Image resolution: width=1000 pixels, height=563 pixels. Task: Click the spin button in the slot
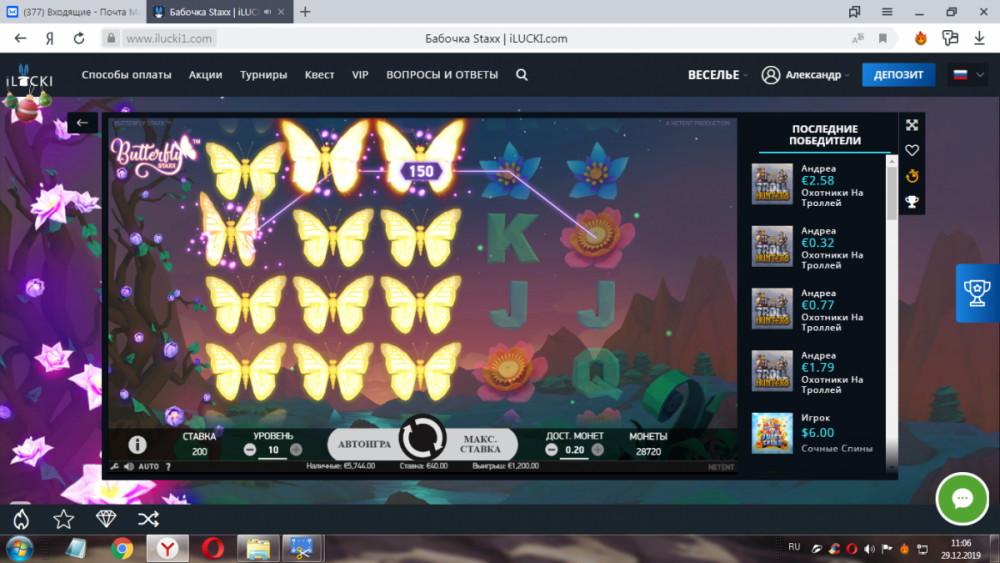(422, 439)
